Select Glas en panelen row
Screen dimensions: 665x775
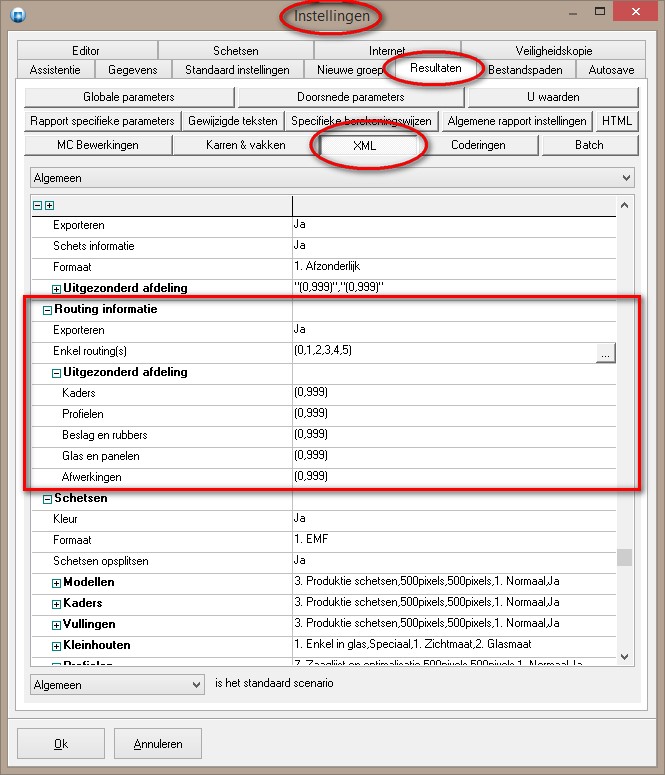(x=324, y=456)
